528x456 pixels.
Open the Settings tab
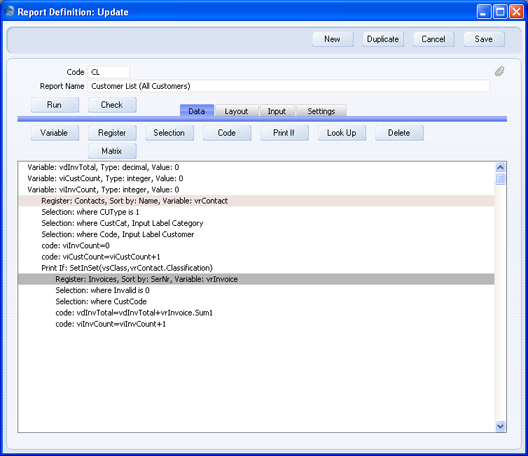tap(321, 111)
